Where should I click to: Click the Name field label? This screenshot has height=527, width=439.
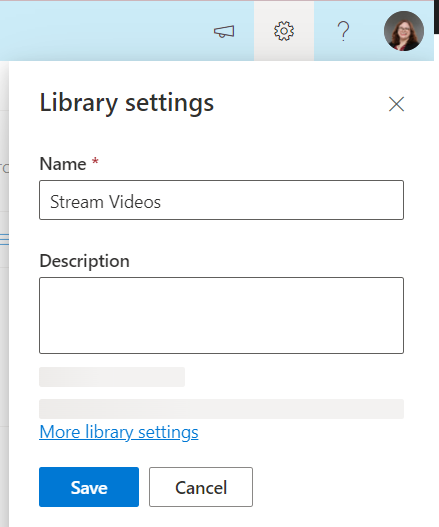(63, 164)
